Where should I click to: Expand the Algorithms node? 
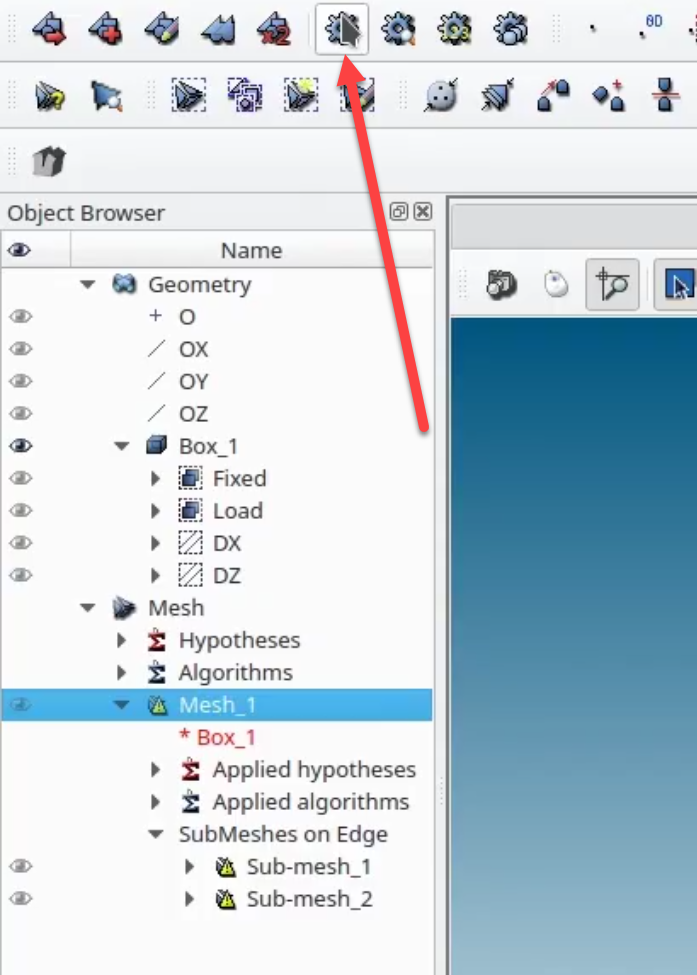[122, 672]
